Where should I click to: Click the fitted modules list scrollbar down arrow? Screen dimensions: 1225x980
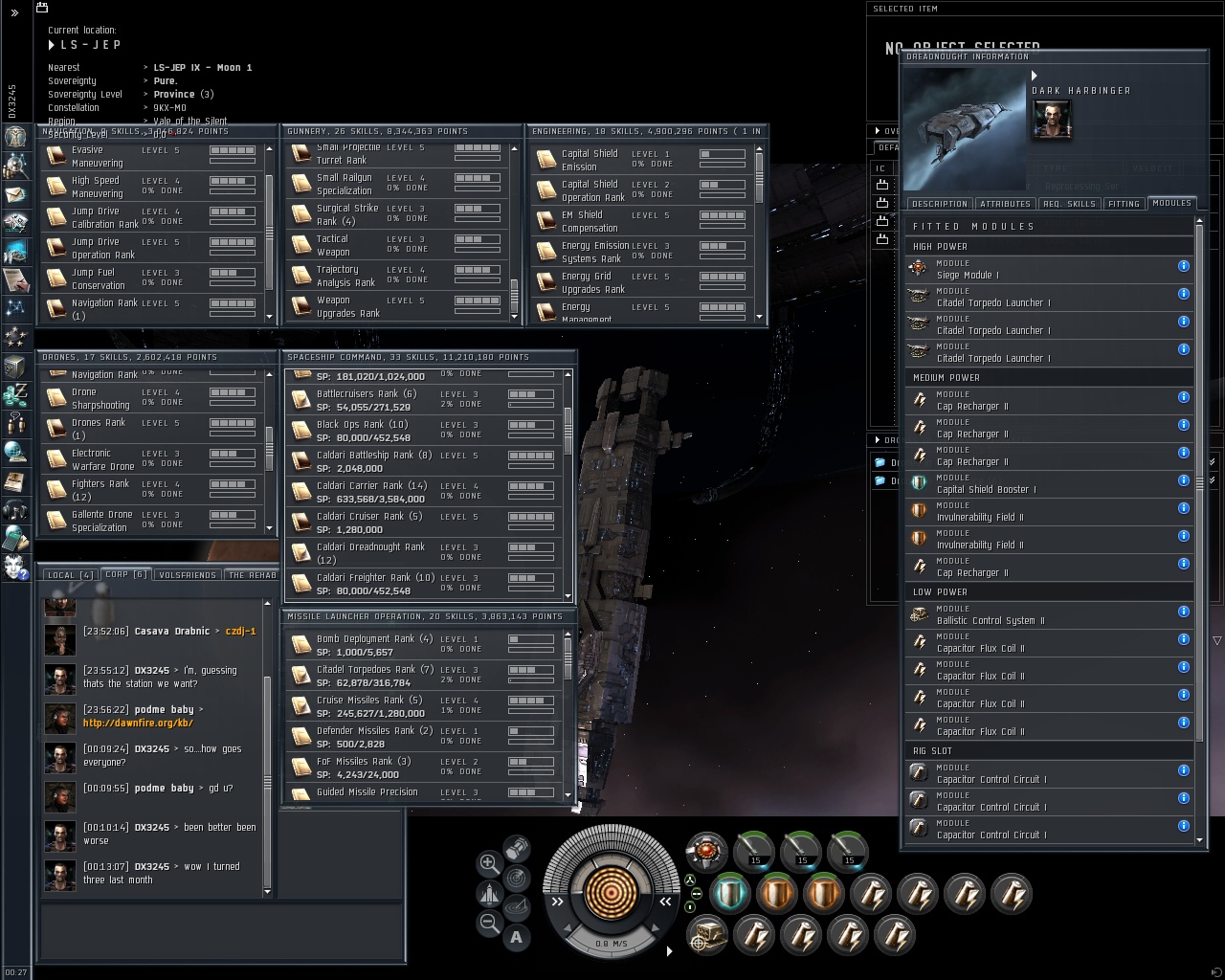click(x=1201, y=840)
